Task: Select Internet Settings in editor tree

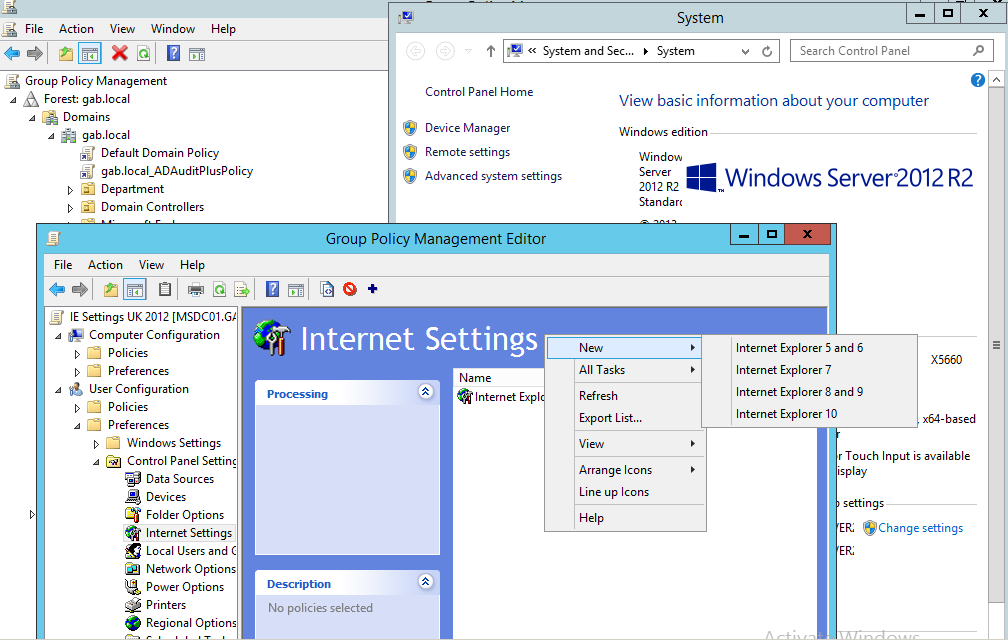Action: [x=188, y=533]
